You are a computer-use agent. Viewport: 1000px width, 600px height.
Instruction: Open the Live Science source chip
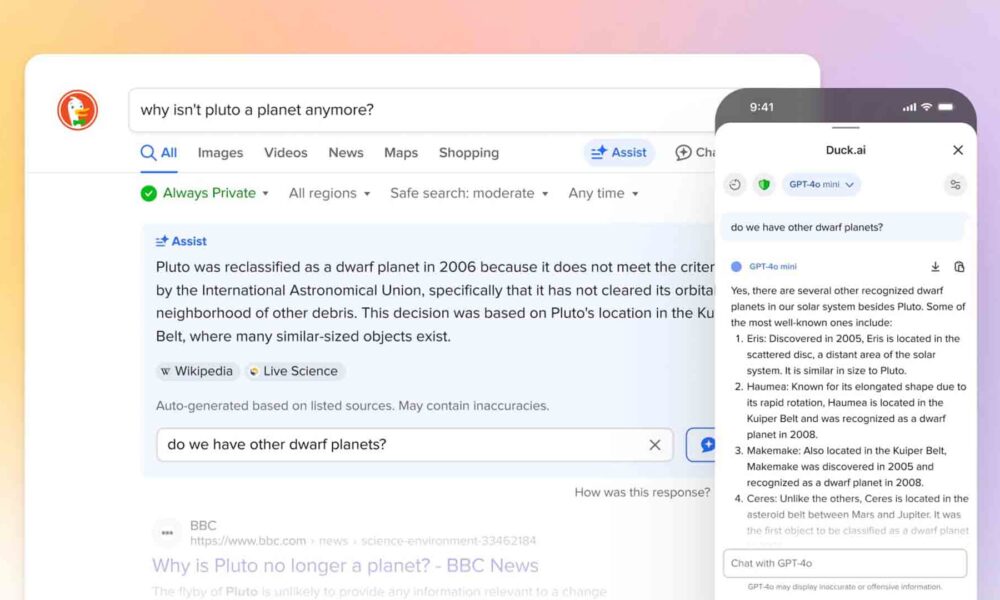(294, 371)
